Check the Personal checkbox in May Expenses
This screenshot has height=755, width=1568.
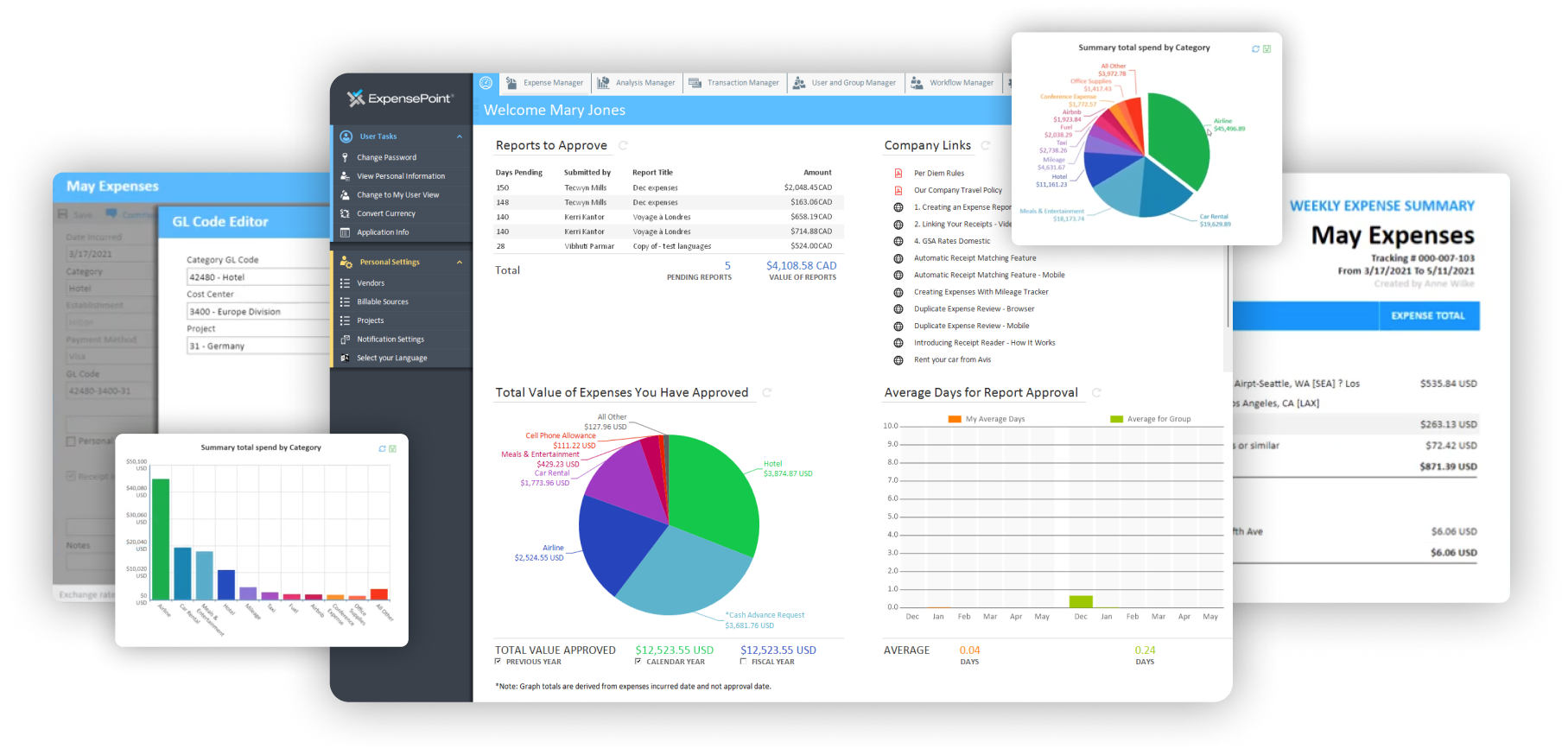tap(71, 441)
